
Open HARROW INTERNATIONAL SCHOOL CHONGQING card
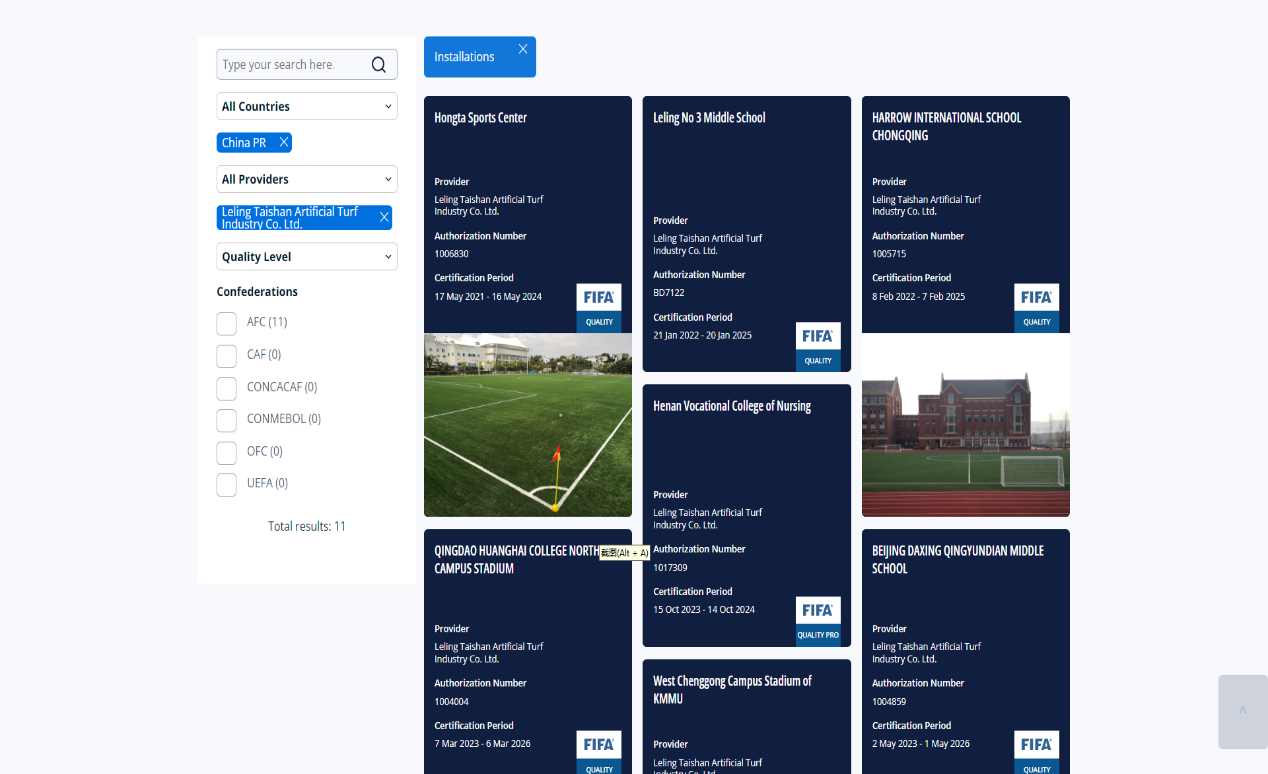pyautogui.click(x=946, y=126)
